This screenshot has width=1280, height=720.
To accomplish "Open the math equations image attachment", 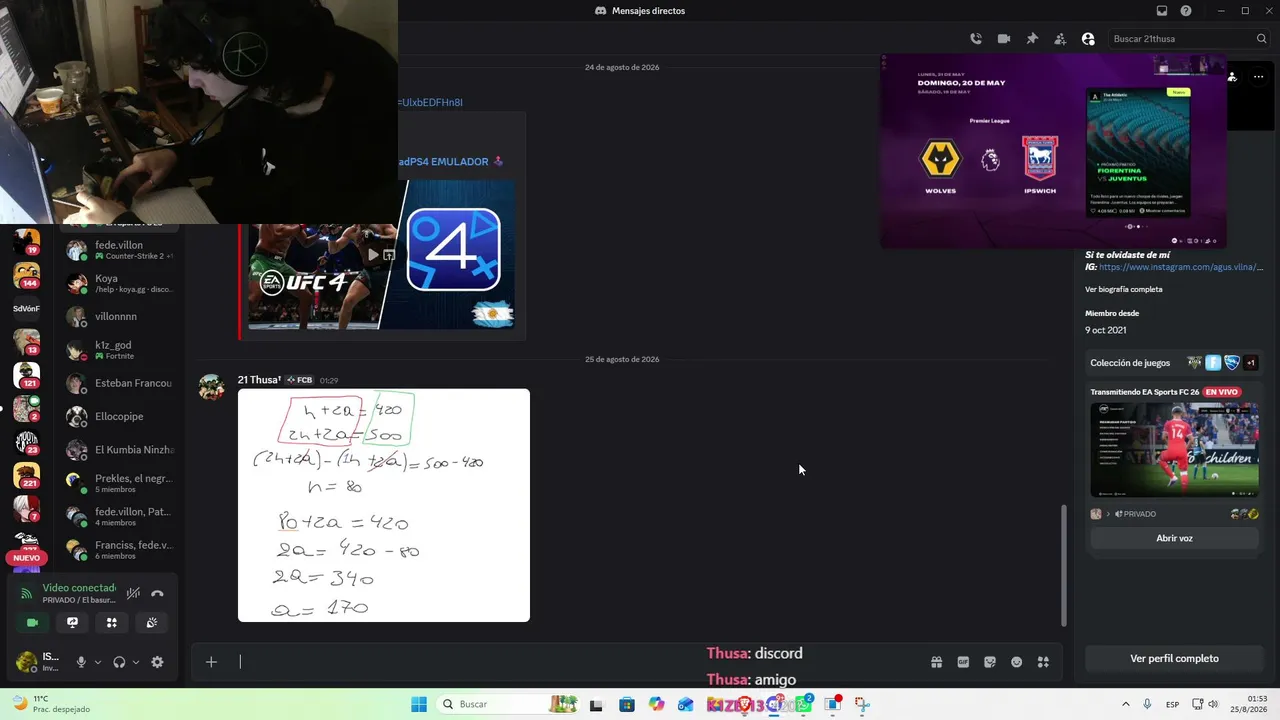I will pos(384,505).
